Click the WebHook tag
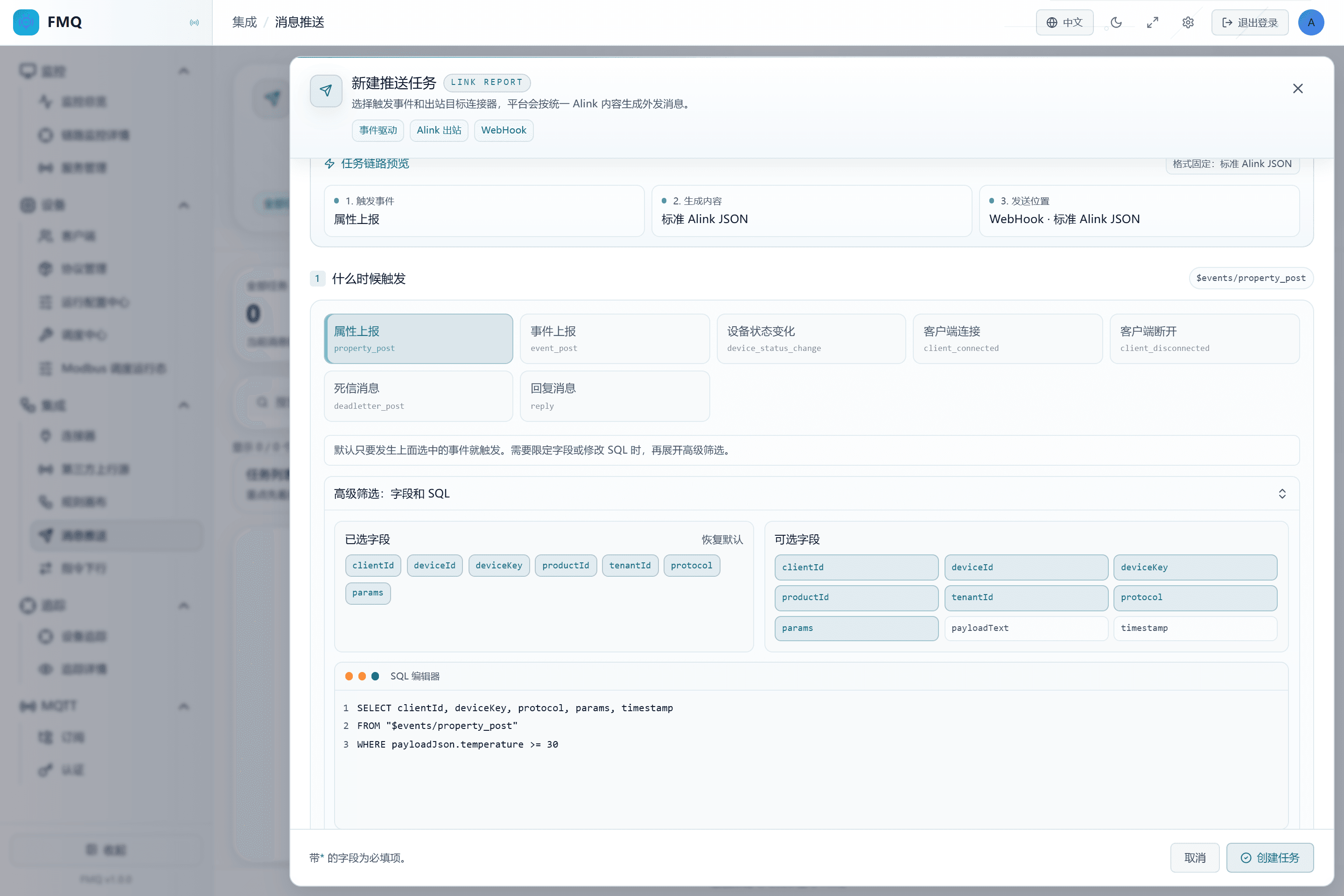The height and width of the screenshot is (896, 1344). [x=504, y=130]
